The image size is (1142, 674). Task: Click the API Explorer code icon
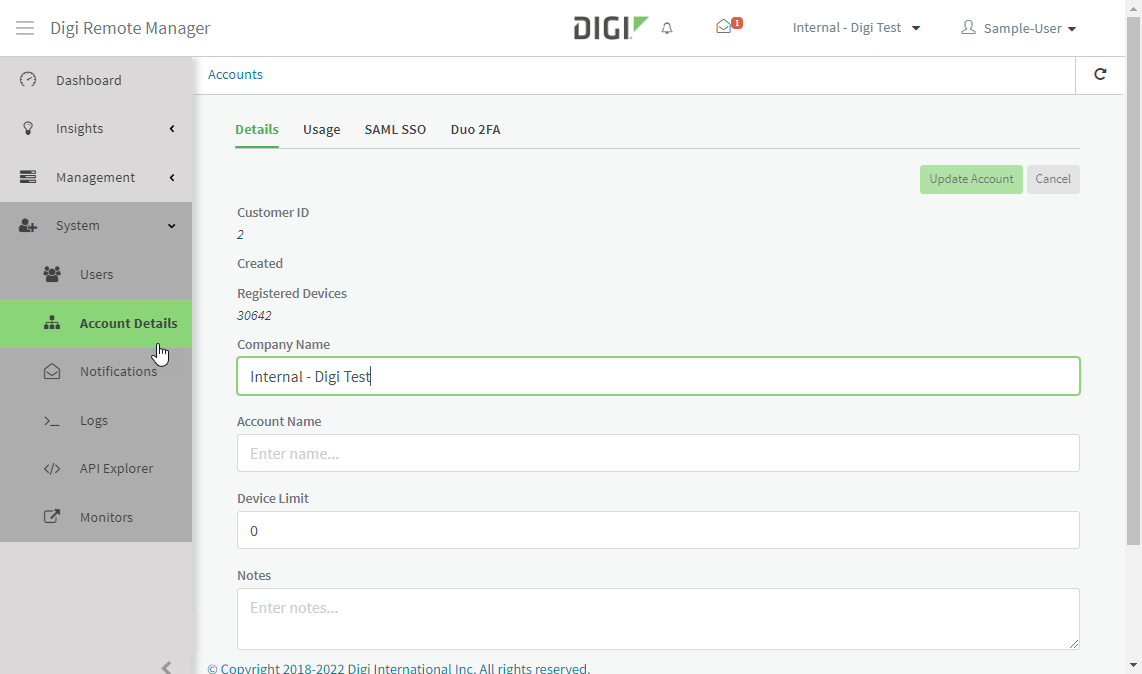pyautogui.click(x=52, y=469)
